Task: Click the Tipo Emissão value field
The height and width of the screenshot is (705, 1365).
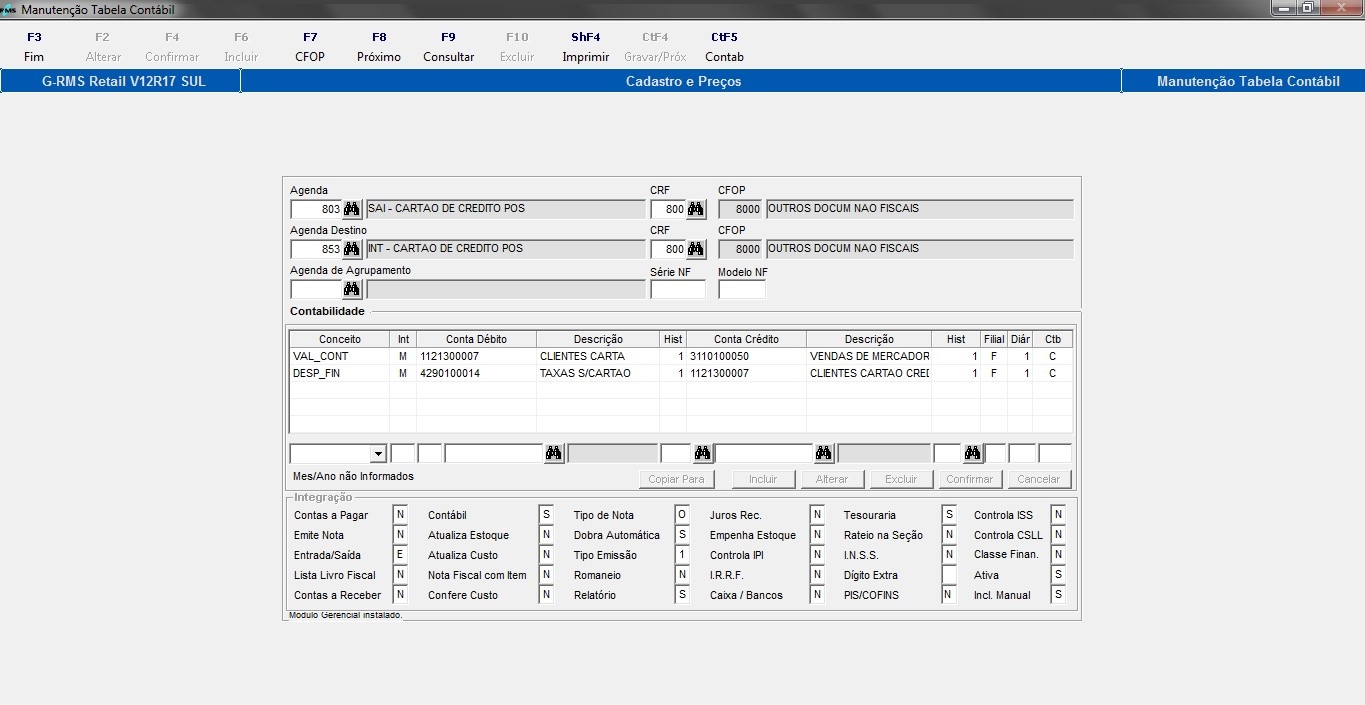Action: [x=682, y=555]
